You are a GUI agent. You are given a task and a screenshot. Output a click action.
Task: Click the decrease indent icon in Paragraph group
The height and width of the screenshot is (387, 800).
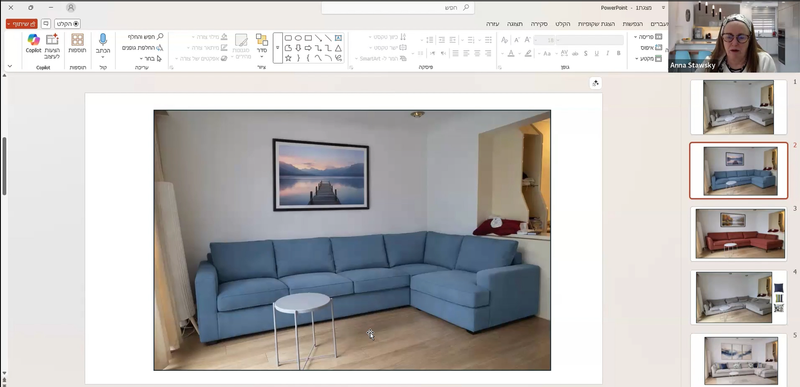[452, 40]
